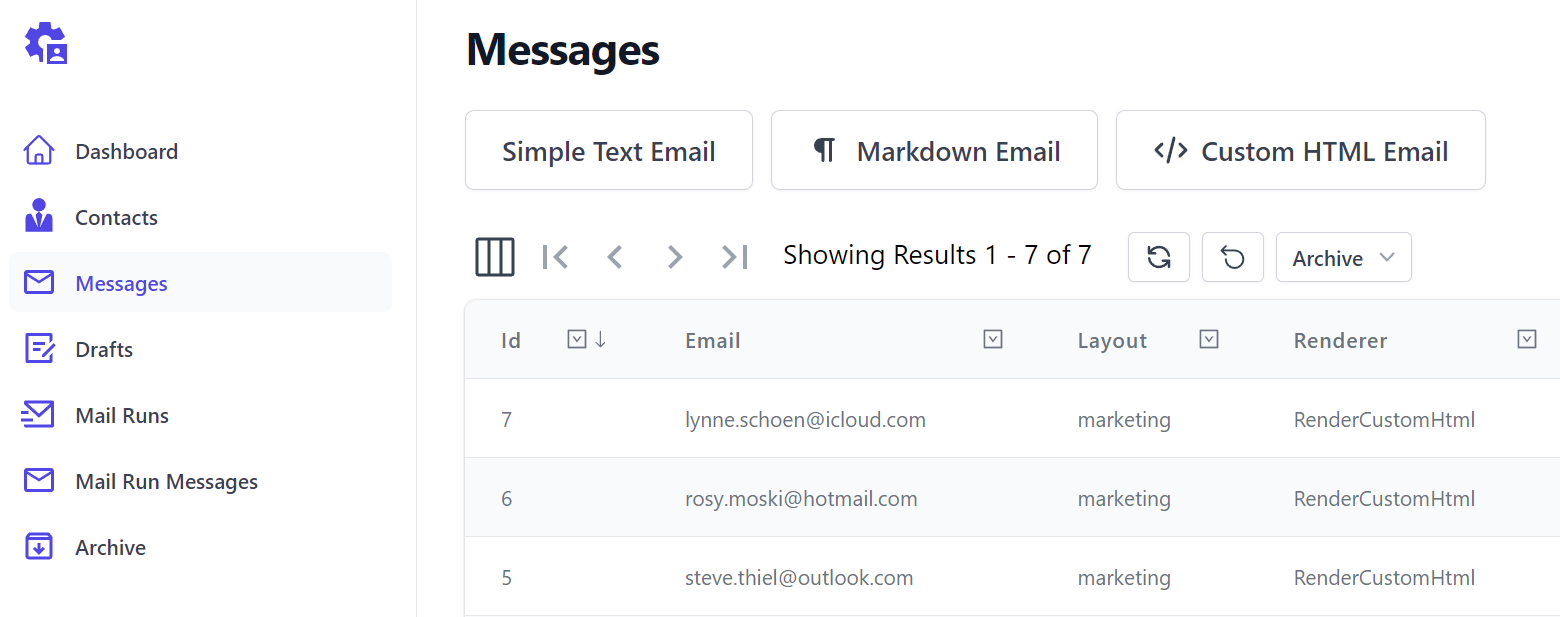The image size is (1560, 617).
Task: Click the gear logo icon at top left
Action: click(46, 44)
